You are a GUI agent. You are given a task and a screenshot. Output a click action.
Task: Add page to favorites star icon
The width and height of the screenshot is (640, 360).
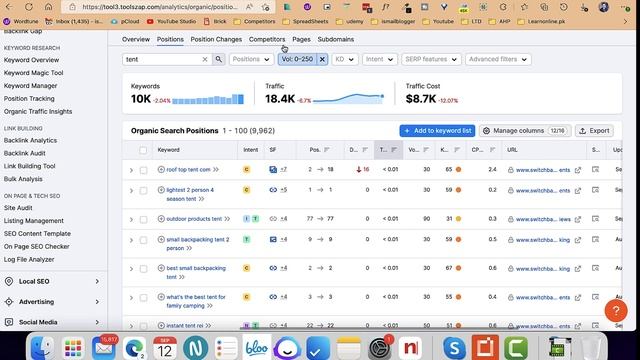[266, 7]
